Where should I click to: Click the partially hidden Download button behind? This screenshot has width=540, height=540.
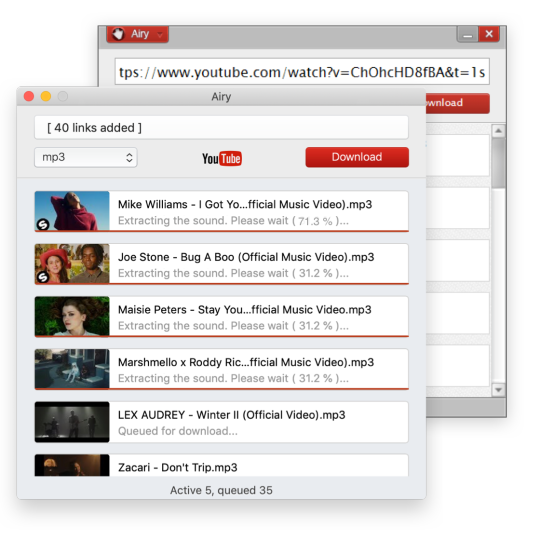point(458,103)
